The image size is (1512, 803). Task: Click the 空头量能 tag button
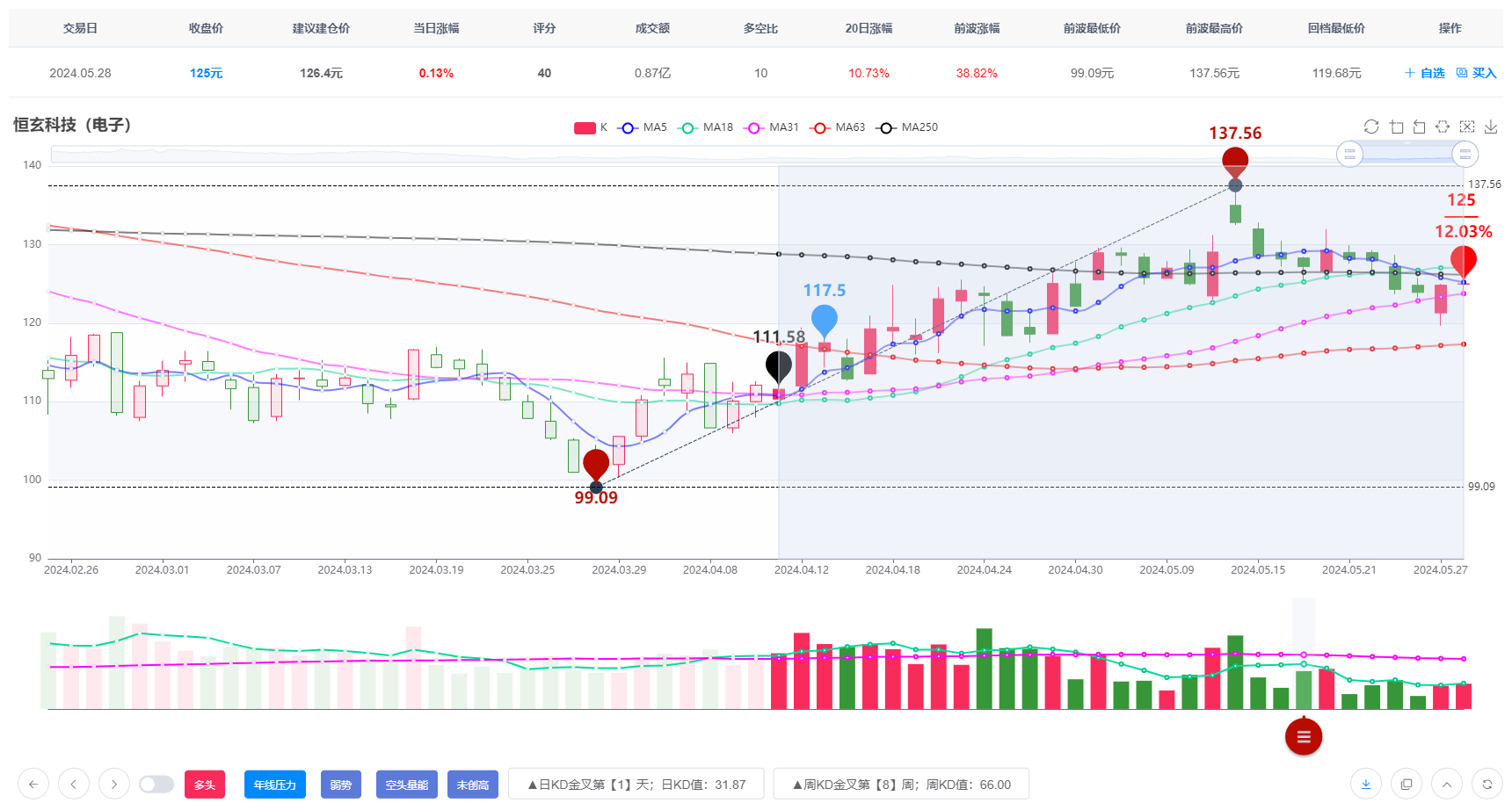coord(407,785)
